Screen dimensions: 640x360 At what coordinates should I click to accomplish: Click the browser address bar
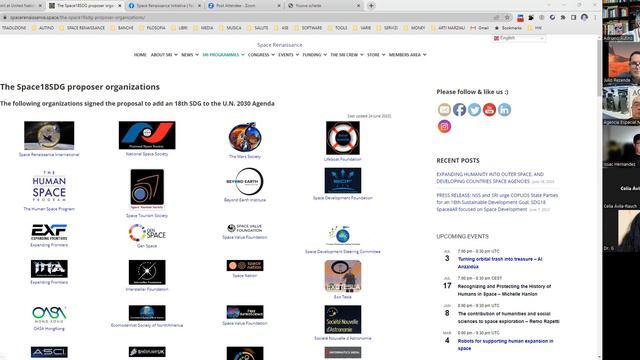[245, 18]
